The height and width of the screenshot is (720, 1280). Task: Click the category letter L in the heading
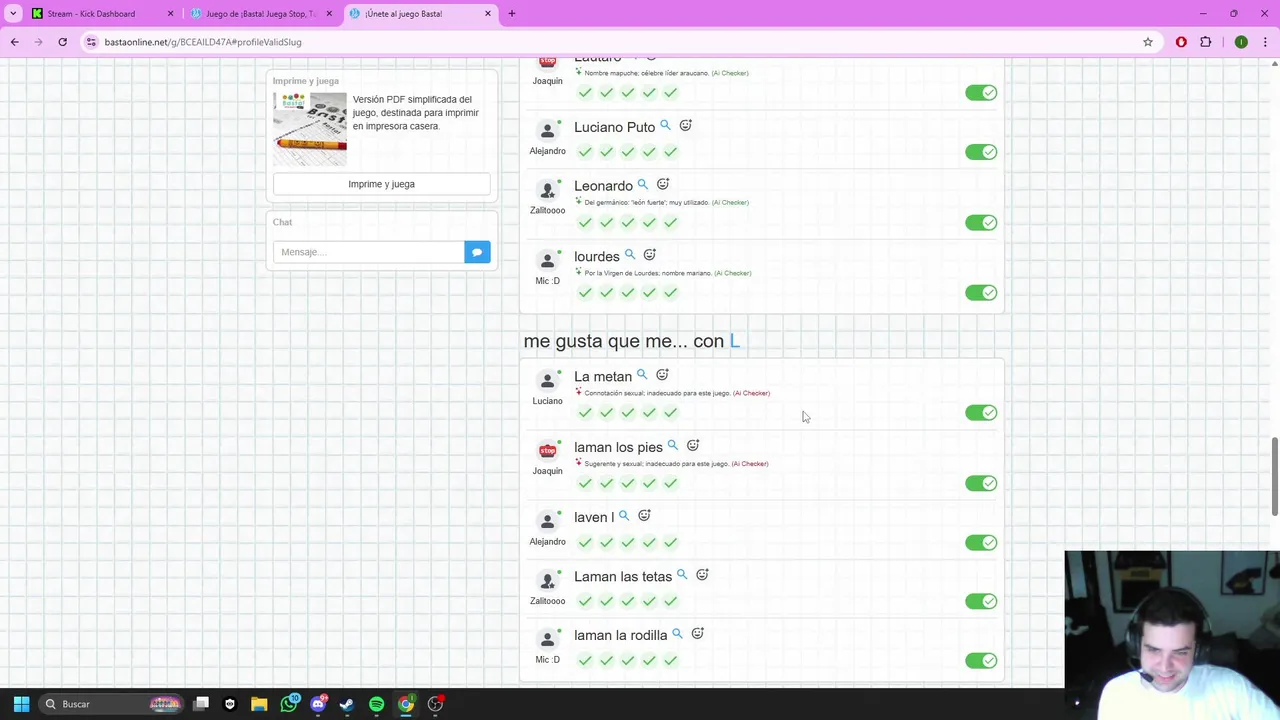[734, 341]
